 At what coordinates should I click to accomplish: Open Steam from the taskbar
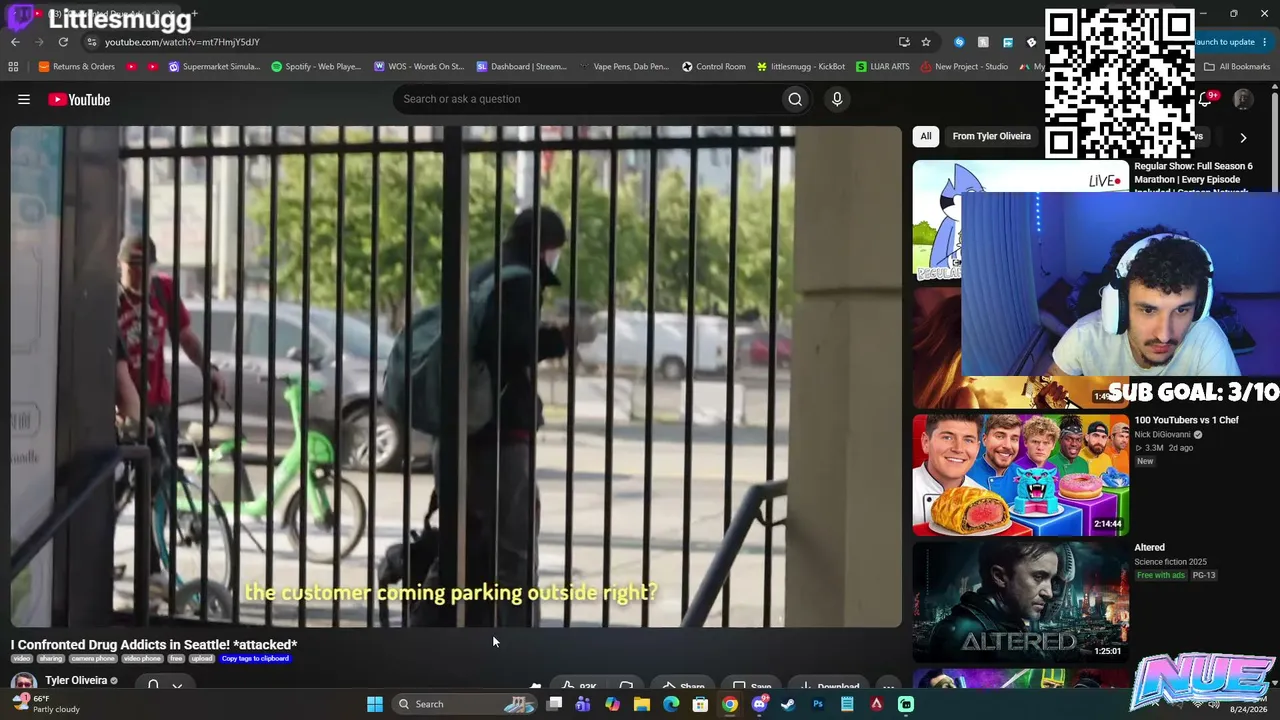788,704
